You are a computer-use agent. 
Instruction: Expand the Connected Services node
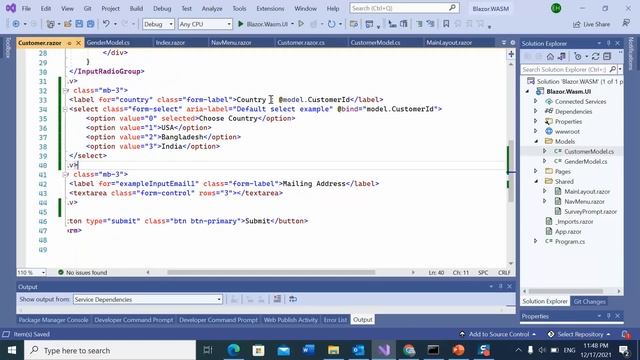click(x=536, y=101)
